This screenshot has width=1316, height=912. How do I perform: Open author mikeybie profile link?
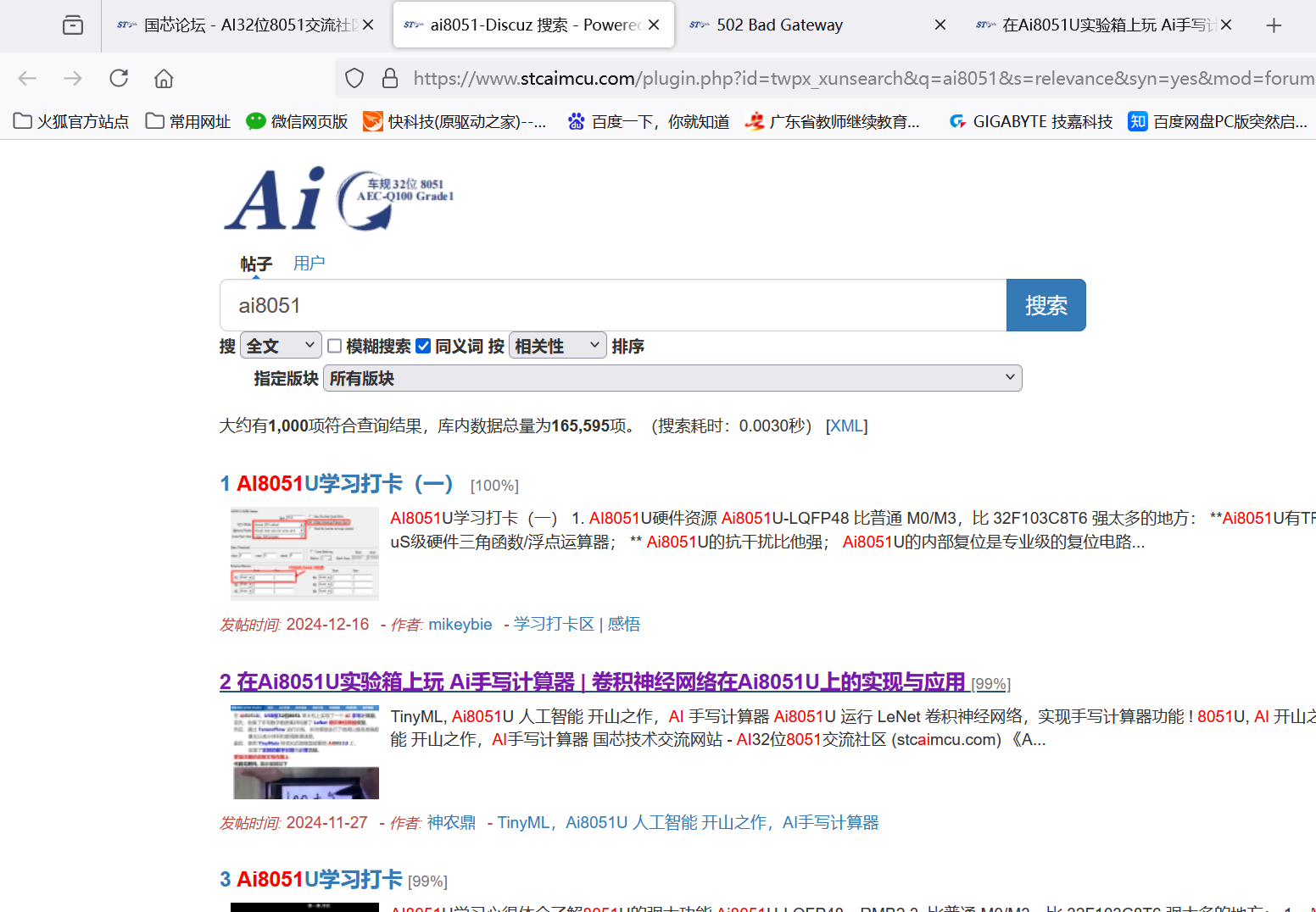pos(460,625)
